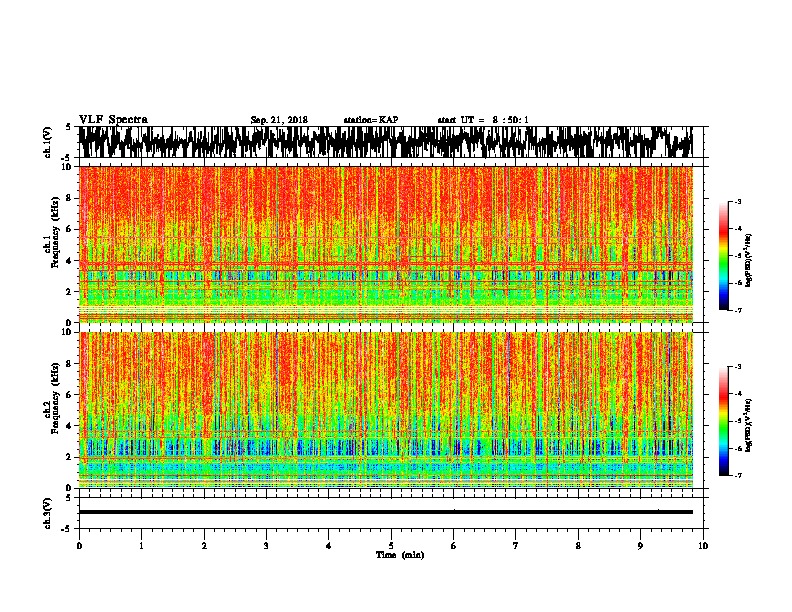792x612 pixels.
Task: Click the "ch.1 Frequency (kHz)" axis label
Action: 54,233
